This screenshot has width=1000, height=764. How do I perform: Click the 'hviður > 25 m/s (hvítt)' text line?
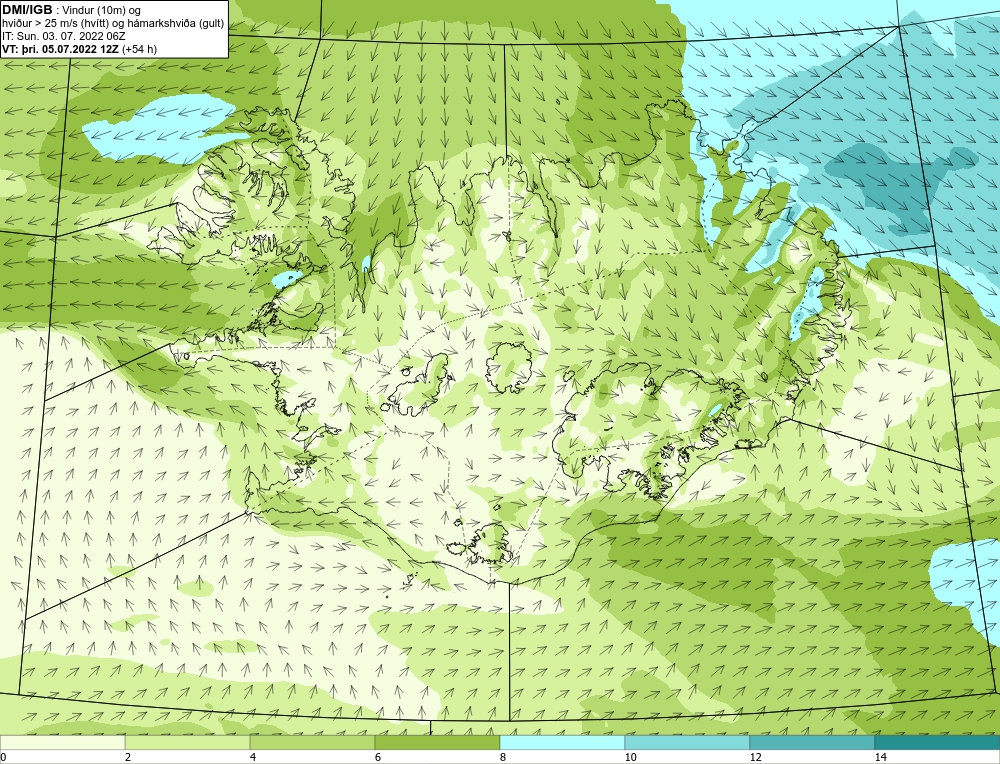pyautogui.click(x=114, y=24)
